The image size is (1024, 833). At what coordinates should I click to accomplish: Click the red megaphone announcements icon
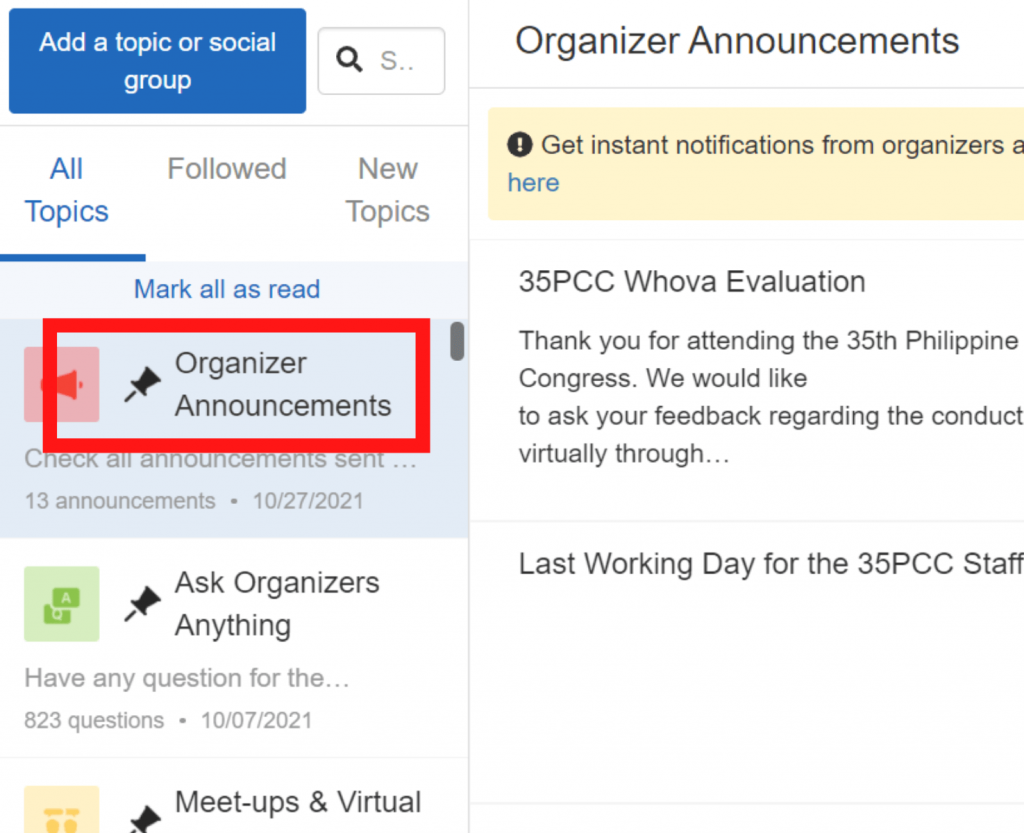coord(61,384)
